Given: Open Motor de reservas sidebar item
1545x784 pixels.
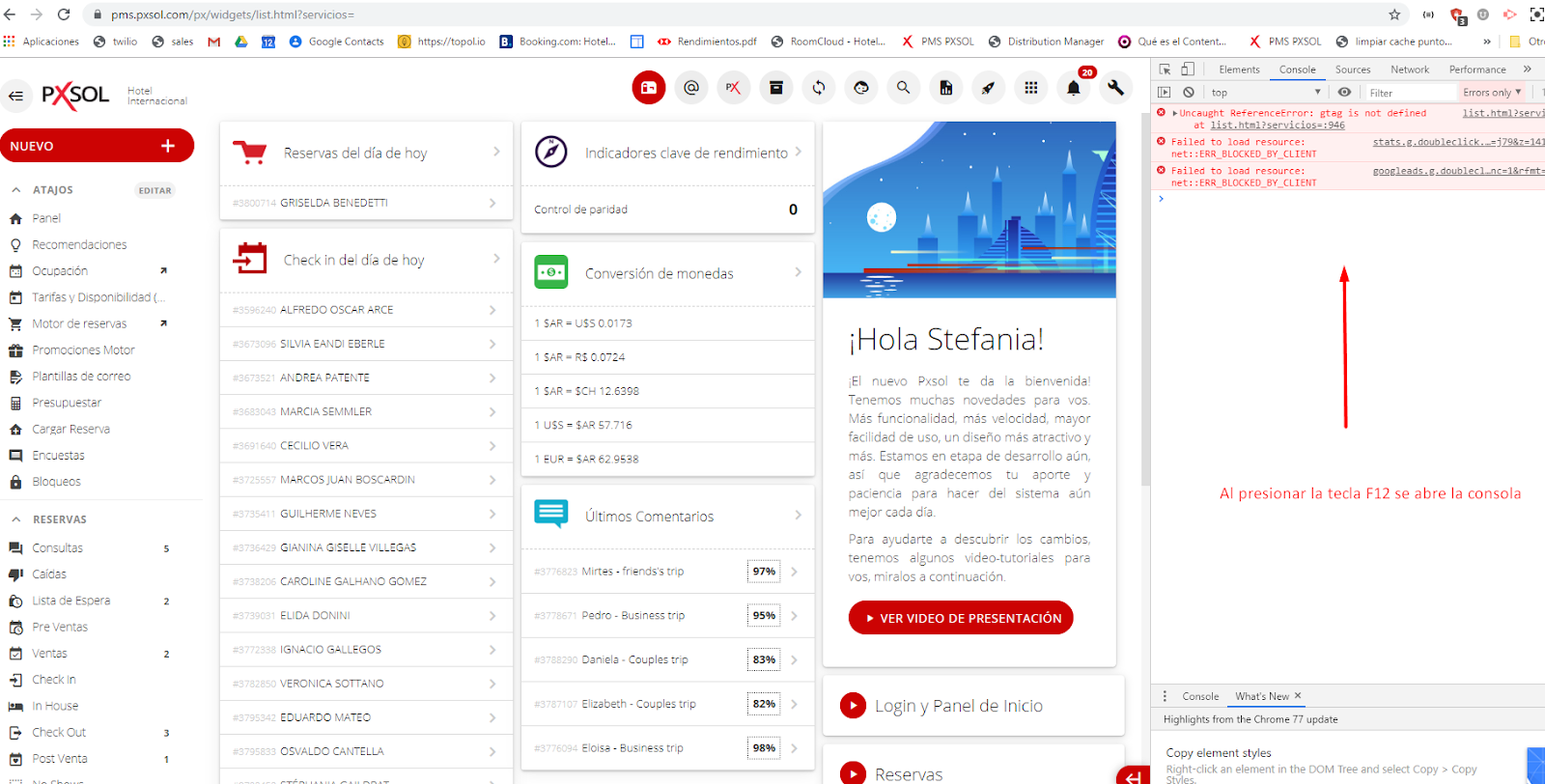Looking at the screenshot, I should (79, 323).
